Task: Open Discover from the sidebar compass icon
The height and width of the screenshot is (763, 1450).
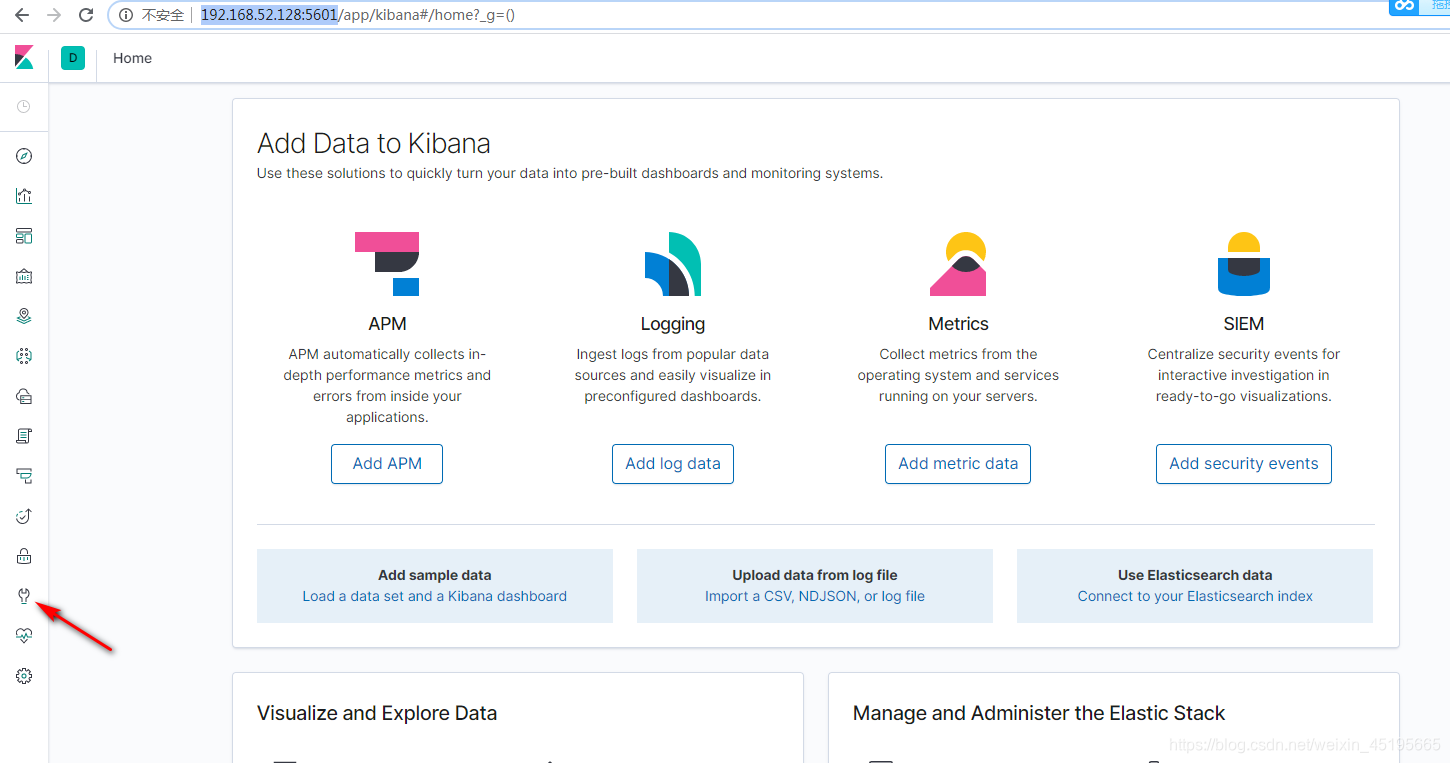Action: (x=24, y=156)
